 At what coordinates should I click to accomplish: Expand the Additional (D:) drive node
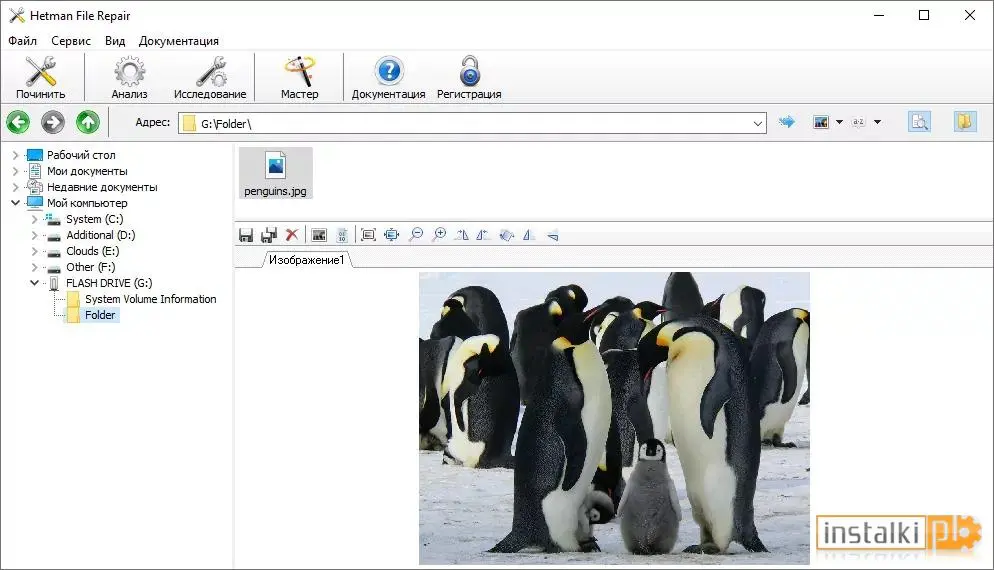pyautogui.click(x=35, y=235)
